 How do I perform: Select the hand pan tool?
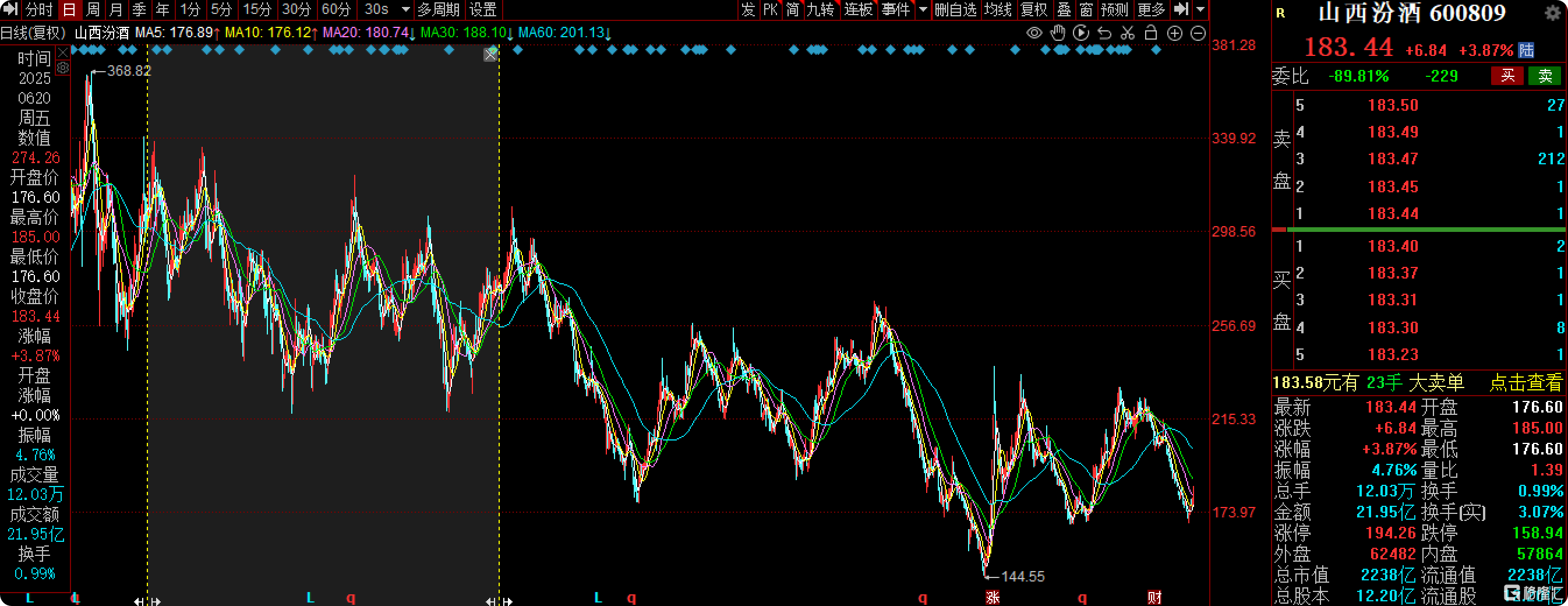click(1058, 33)
